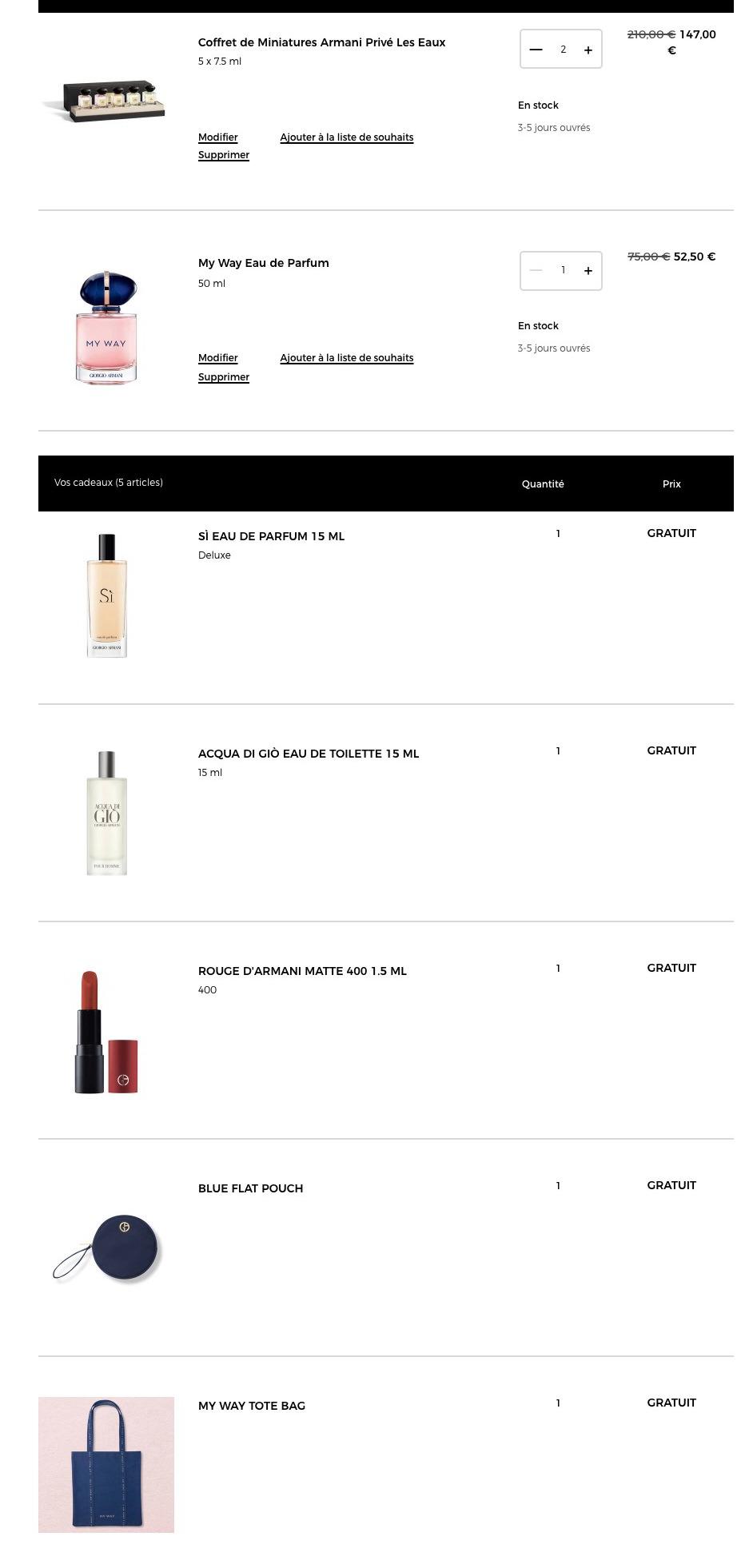This screenshot has width=753, height=1568.
Task: Click the Sì Eau de Parfum gift image
Action: click(106, 595)
